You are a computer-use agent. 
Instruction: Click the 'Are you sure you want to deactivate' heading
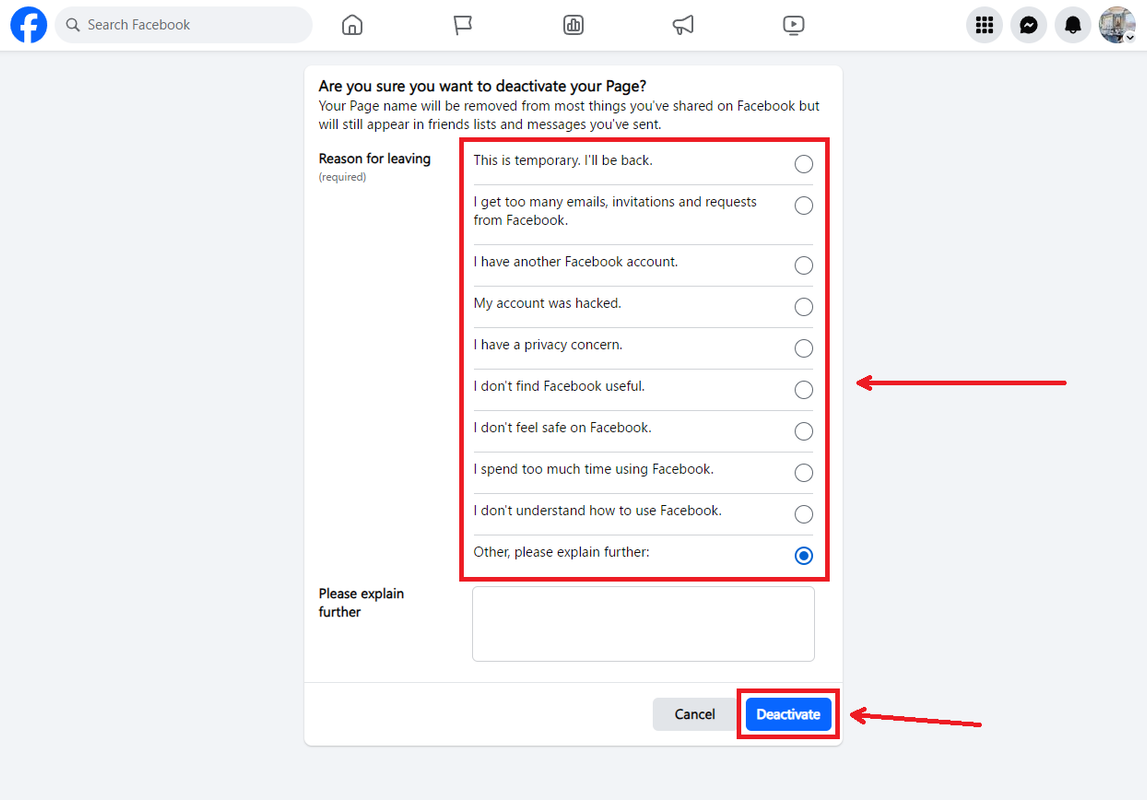[x=482, y=86]
